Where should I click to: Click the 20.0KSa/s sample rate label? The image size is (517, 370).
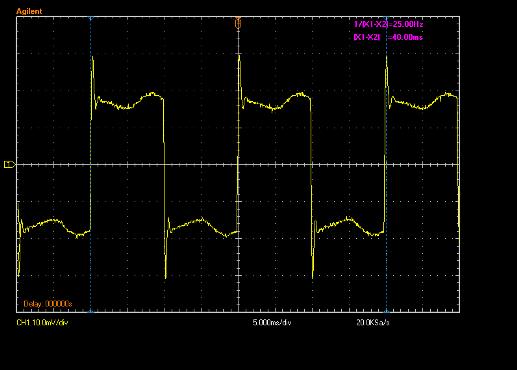(373, 322)
